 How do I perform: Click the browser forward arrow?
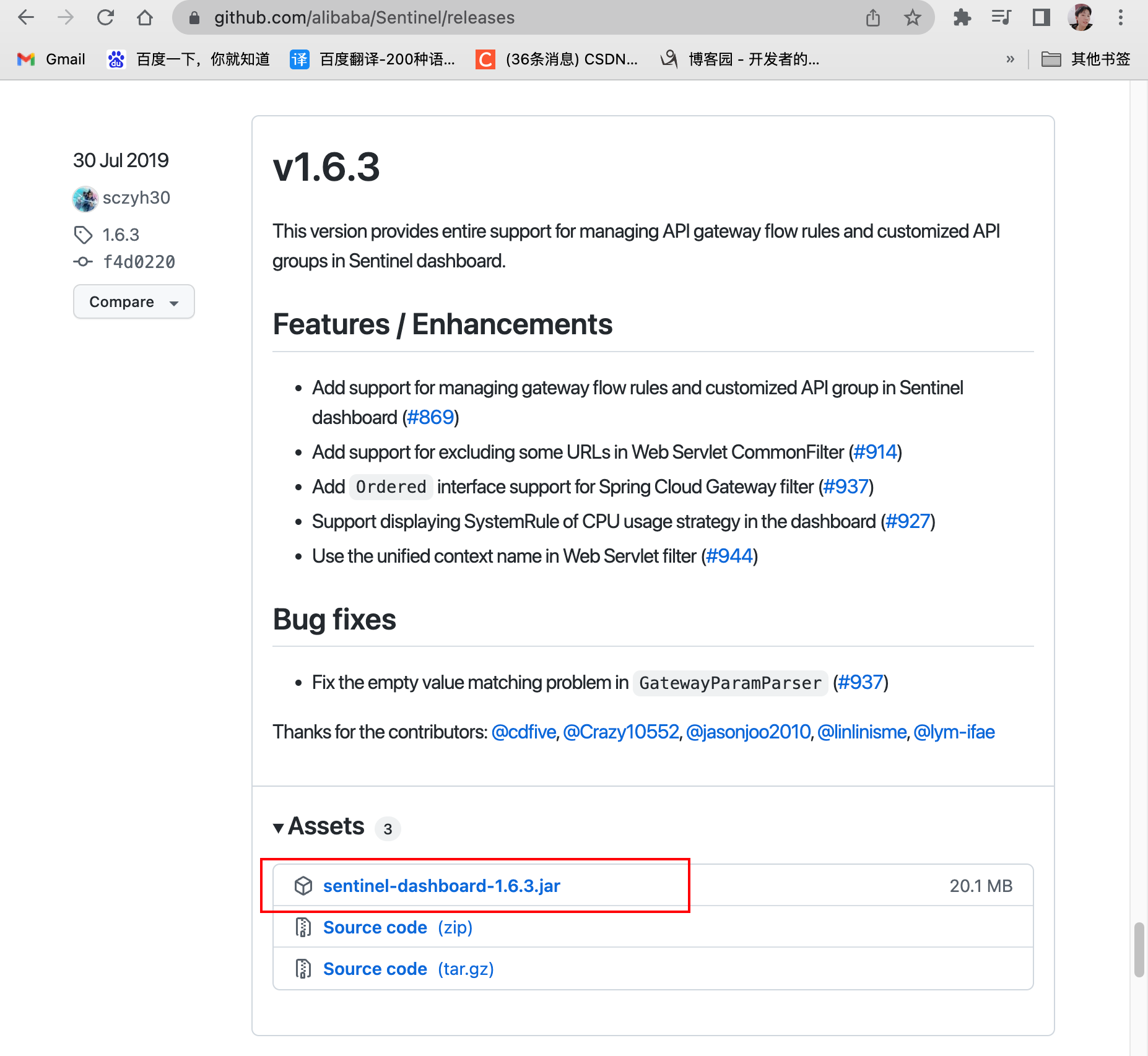(x=65, y=17)
